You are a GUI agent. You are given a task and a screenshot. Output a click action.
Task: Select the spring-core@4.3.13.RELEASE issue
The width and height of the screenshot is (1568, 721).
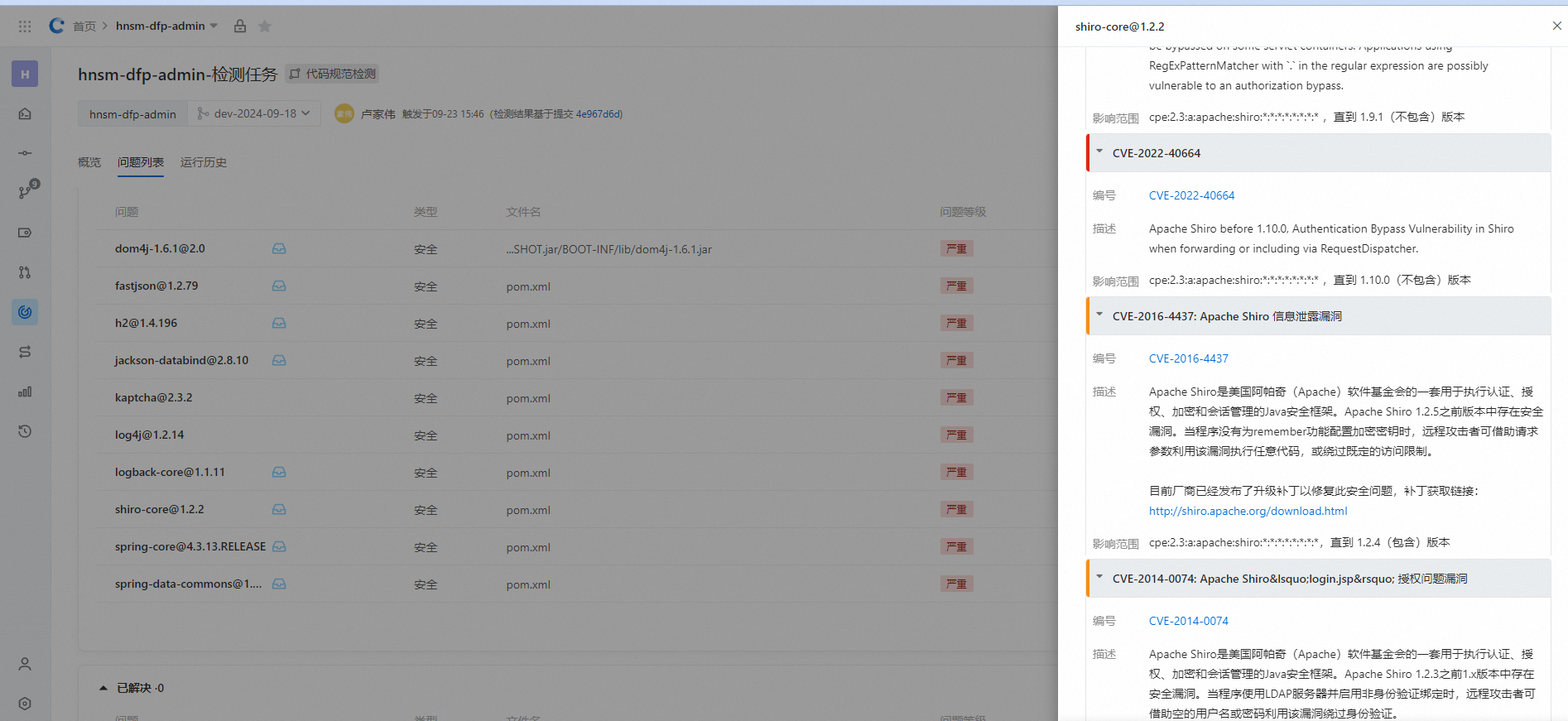[x=190, y=546]
